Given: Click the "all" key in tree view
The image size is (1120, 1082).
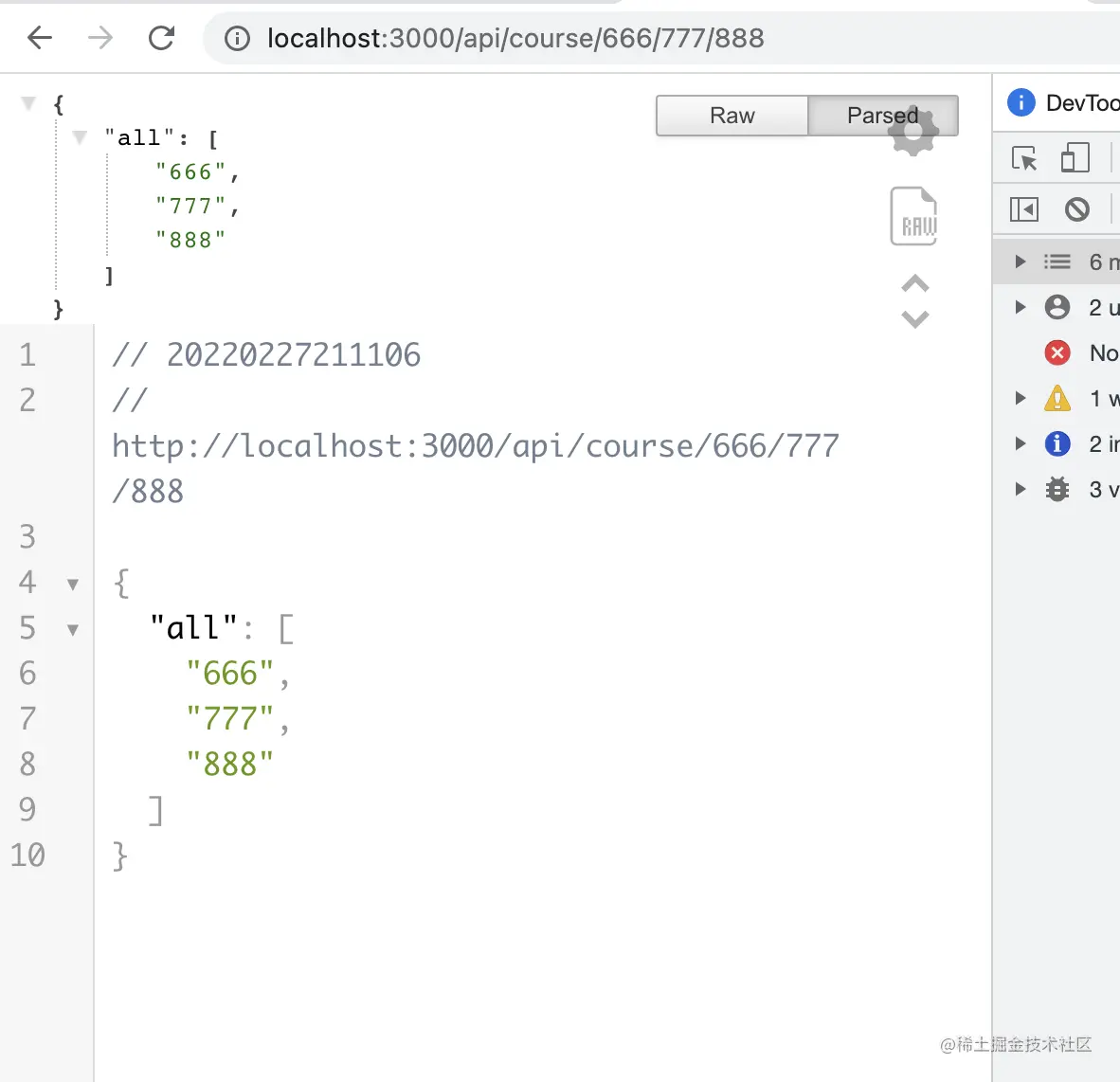Looking at the screenshot, I should [139, 137].
